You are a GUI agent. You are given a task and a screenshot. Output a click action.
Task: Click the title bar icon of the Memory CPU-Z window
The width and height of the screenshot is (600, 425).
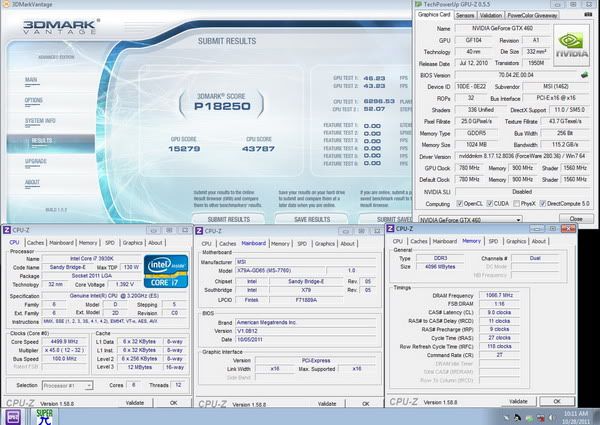pos(390,229)
